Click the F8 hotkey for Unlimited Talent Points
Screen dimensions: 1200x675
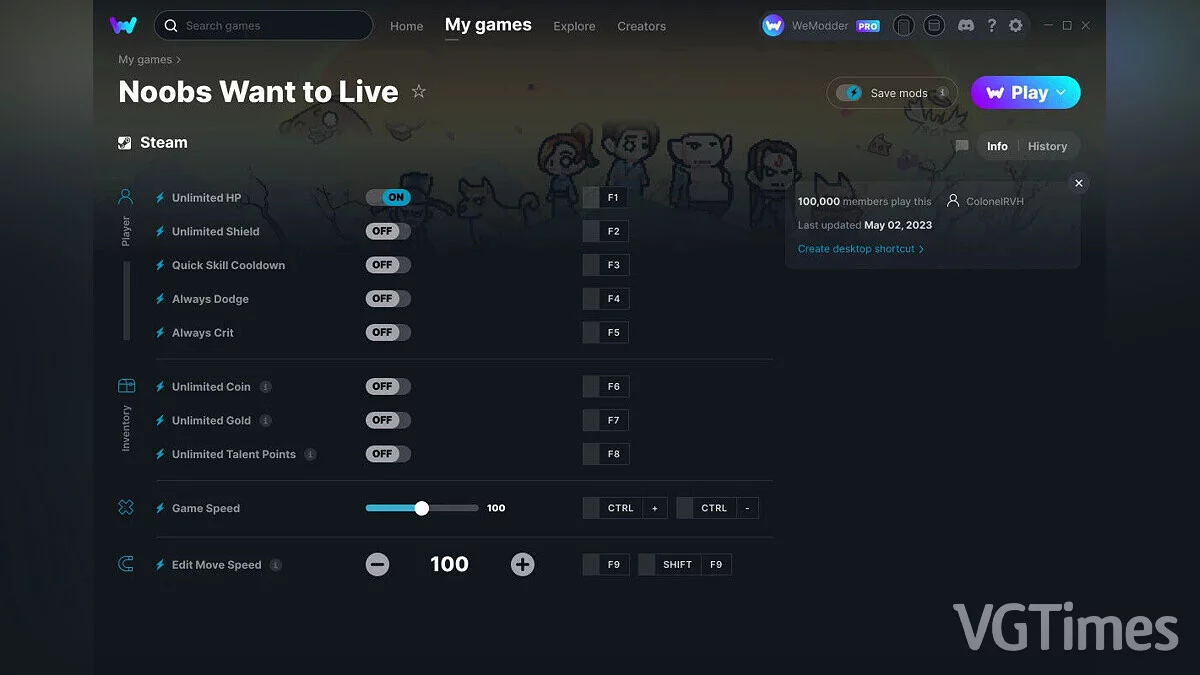[x=605, y=454]
